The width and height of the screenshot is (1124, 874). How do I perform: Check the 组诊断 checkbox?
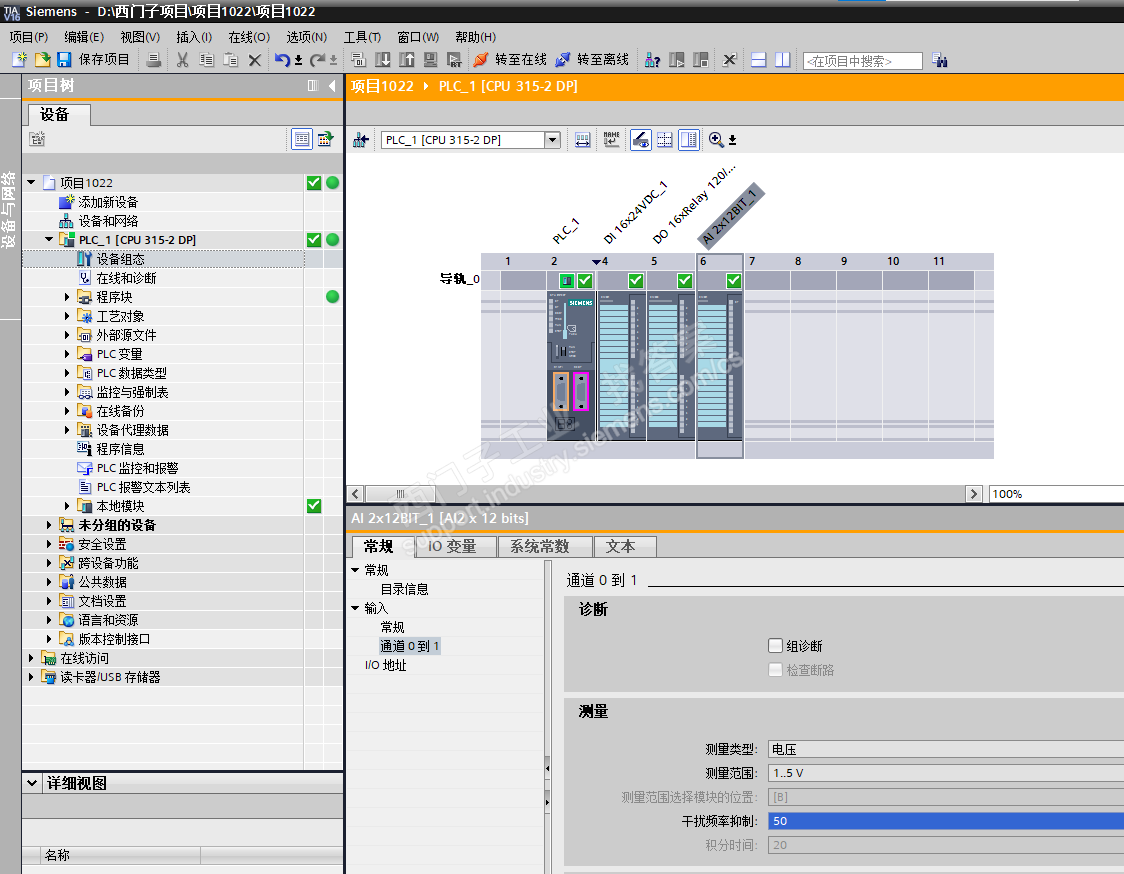[775, 646]
